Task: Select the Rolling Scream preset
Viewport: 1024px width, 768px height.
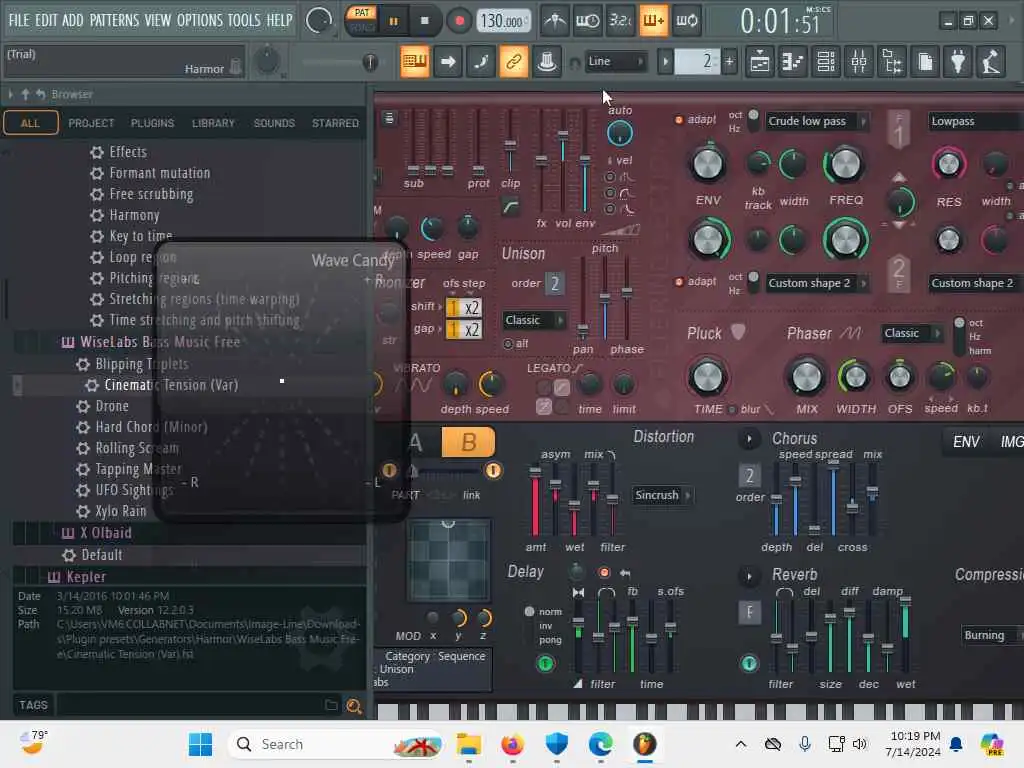Action: pyautogui.click(x=136, y=448)
